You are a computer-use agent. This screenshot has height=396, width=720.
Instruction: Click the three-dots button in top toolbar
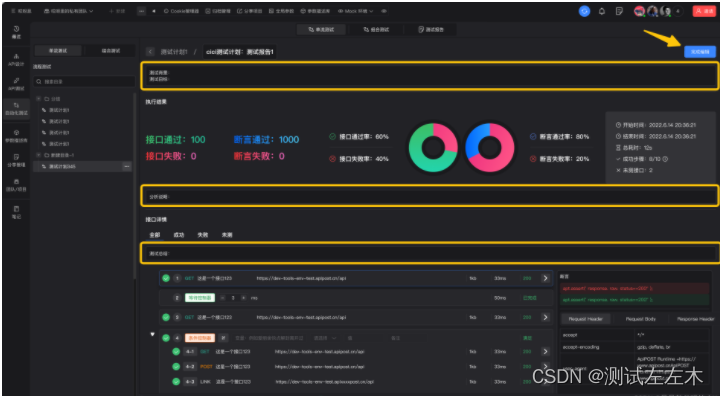[141, 11]
